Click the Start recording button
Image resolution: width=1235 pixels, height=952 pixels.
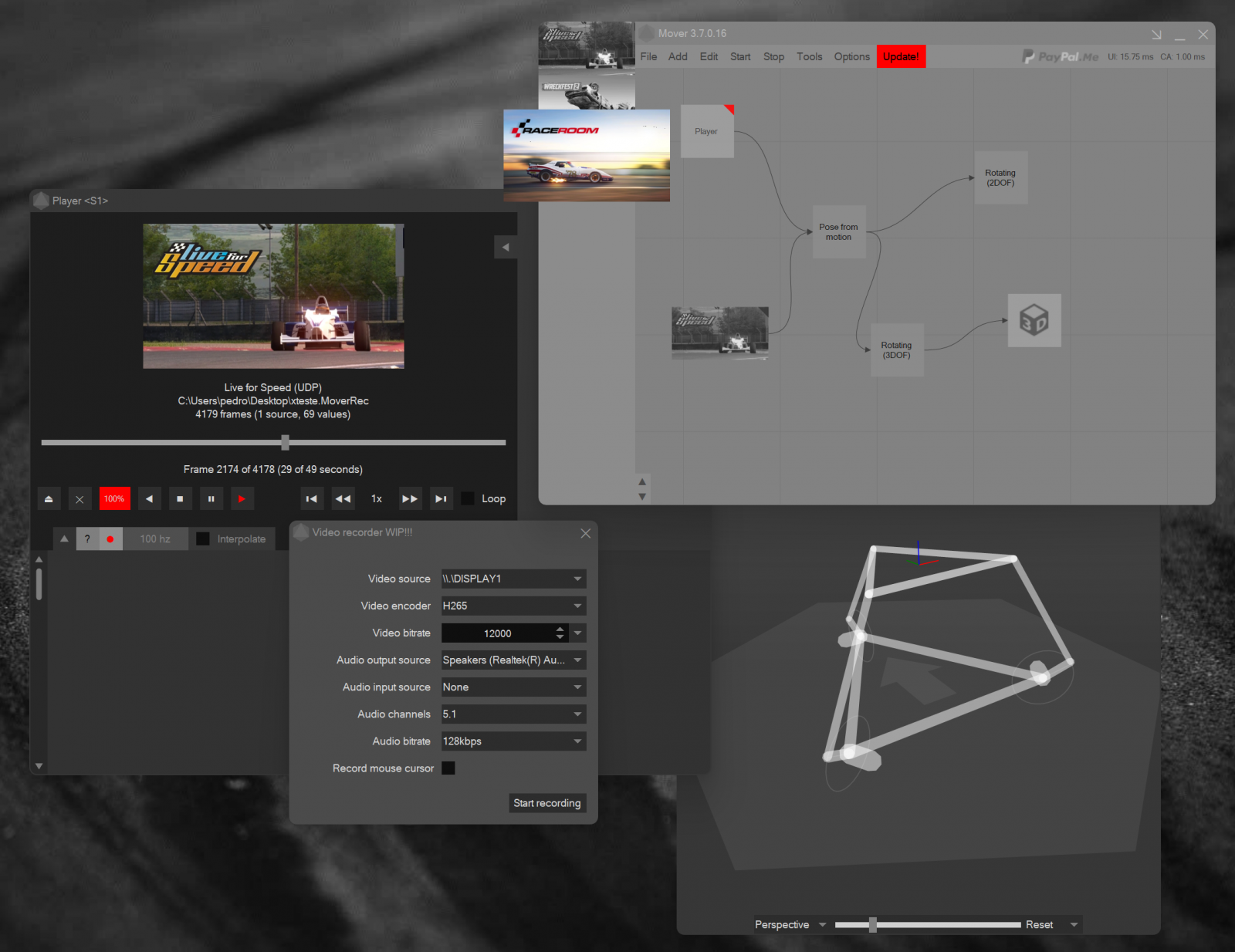tap(547, 803)
